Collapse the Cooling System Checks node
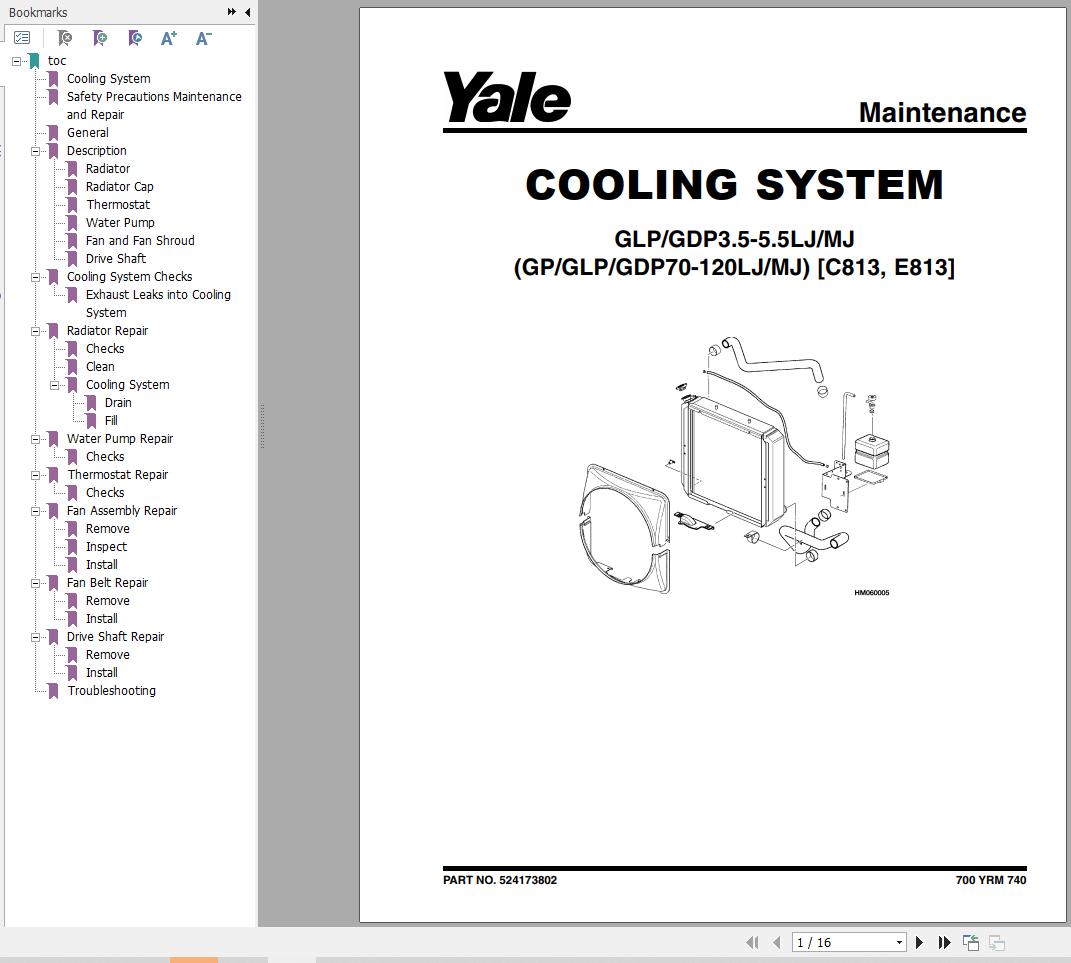The width and height of the screenshot is (1071, 963). click(x=35, y=277)
